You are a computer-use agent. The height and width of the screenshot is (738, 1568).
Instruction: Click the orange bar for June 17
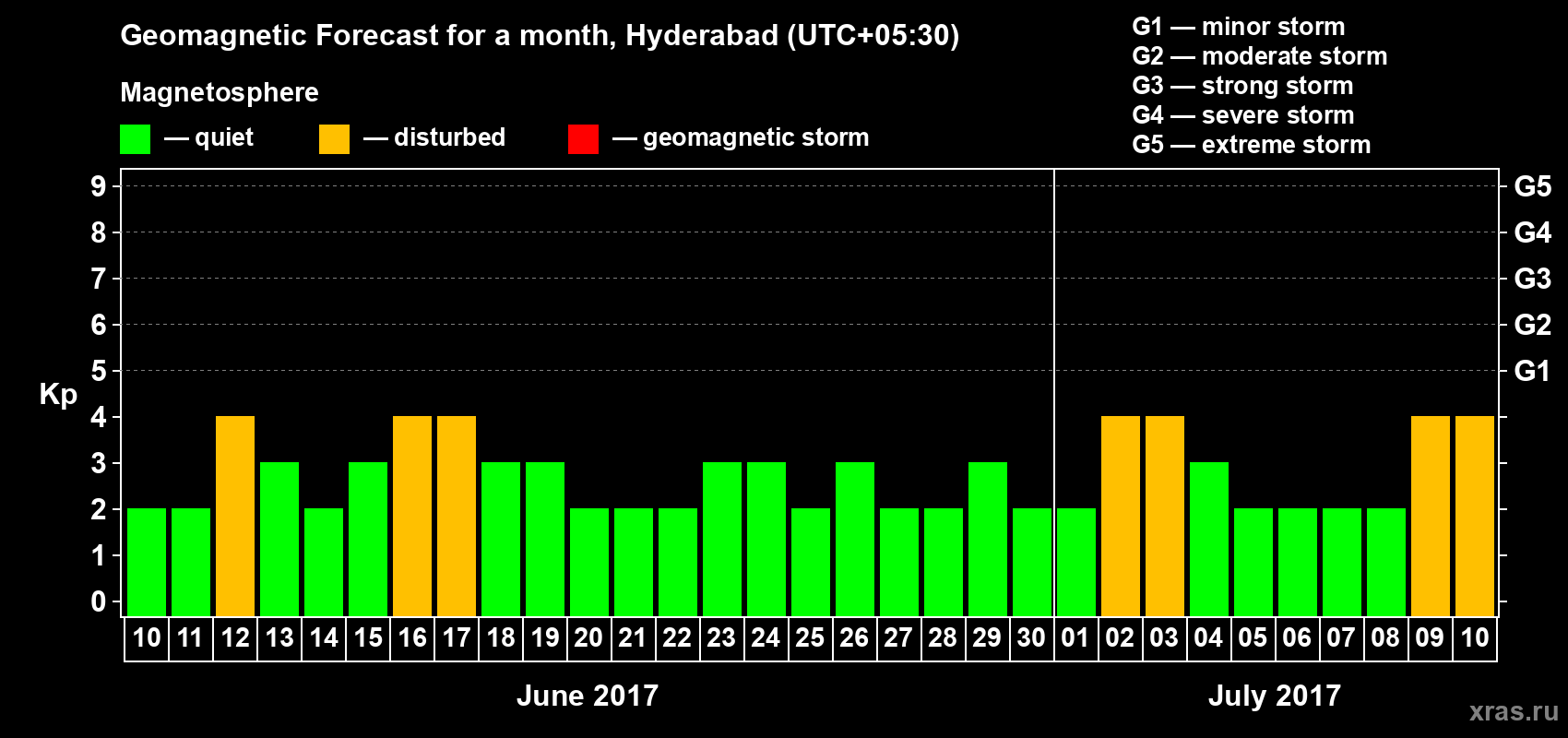(457, 517)
